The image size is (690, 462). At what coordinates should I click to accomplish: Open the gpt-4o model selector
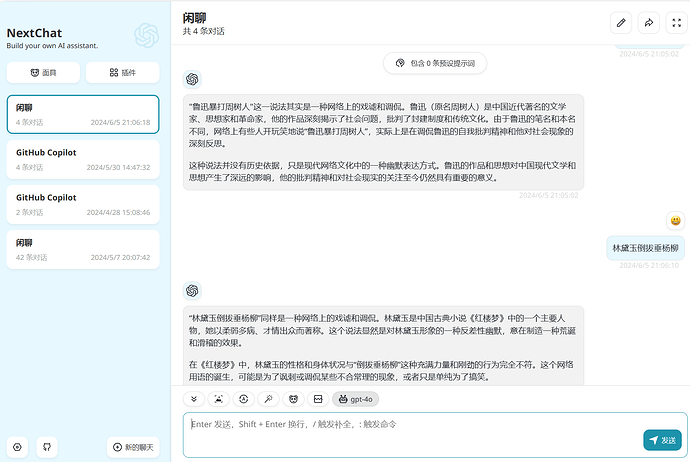(356, 399)
